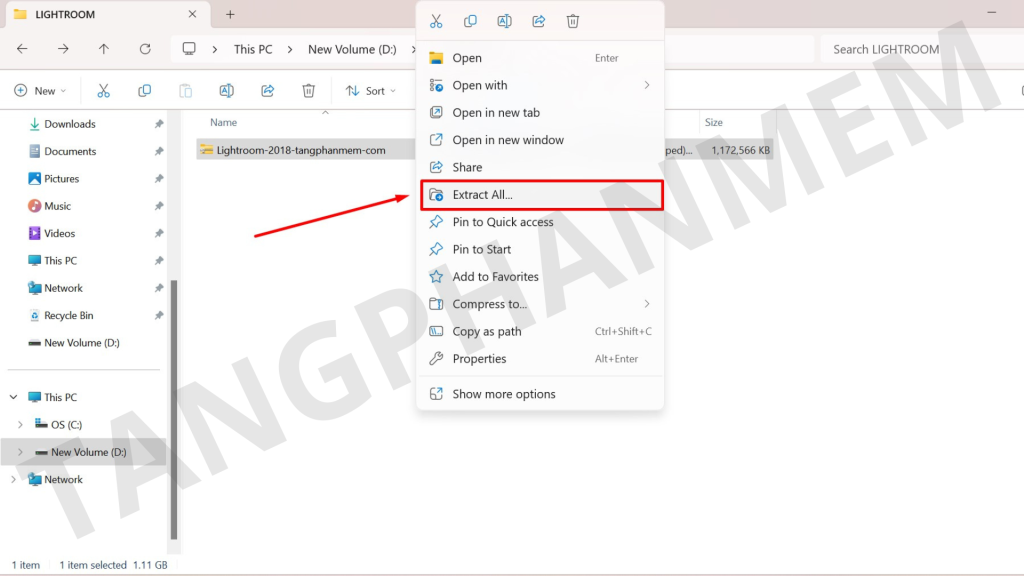Select the Lightroom-2018-tangphanmem-com file

pos(301,150)
